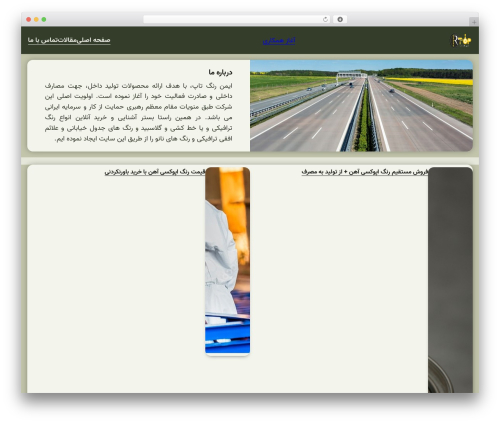Click the RTop logo in the header
Screen dimensions: 500x423
[x=461, y=41]
